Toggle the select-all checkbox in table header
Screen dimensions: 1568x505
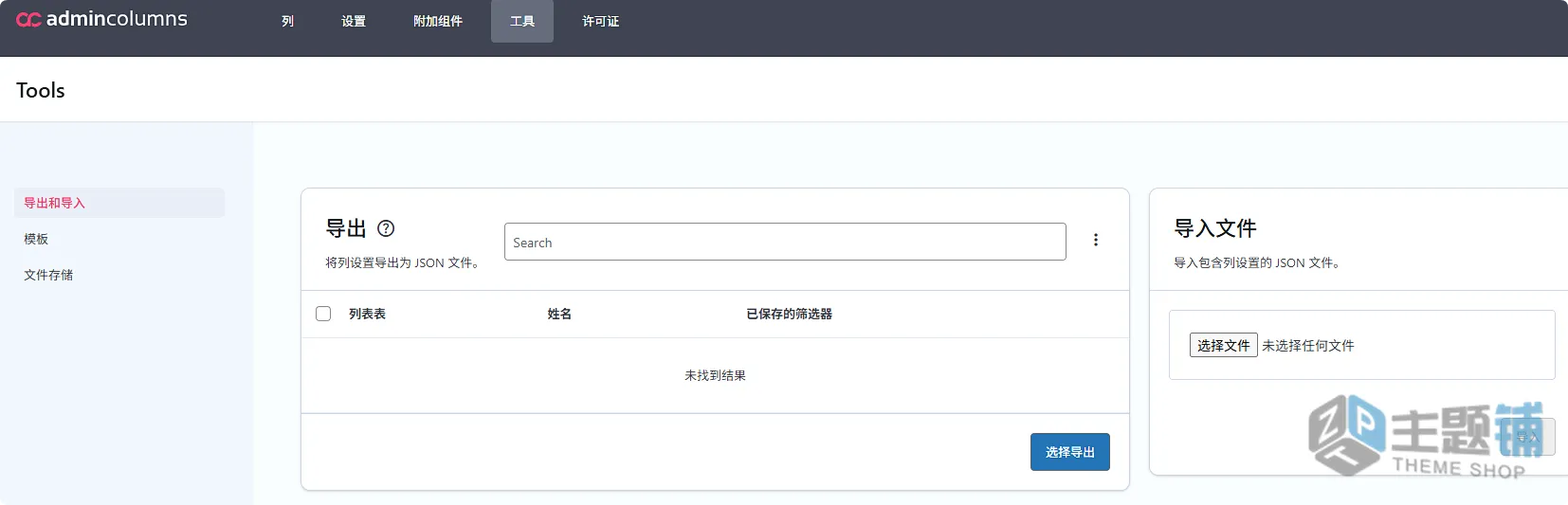tap(323, 314)
